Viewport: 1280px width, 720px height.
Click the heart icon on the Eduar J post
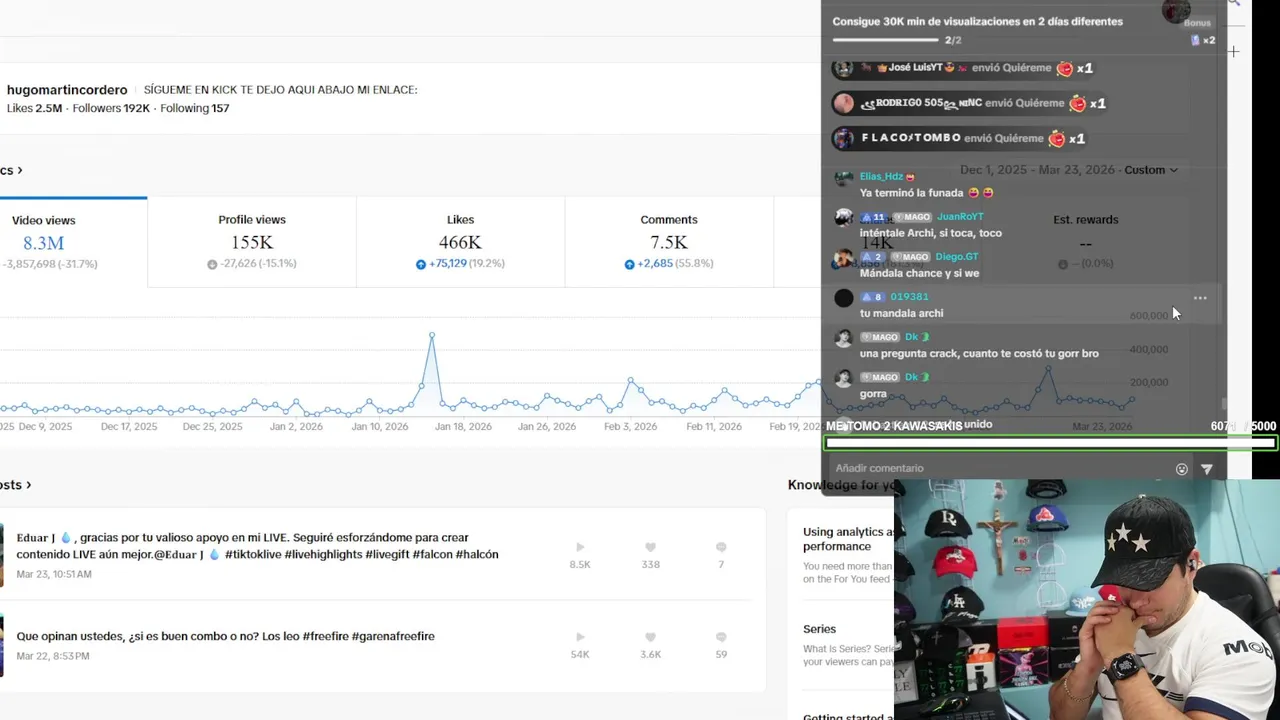tap(650, 547)
